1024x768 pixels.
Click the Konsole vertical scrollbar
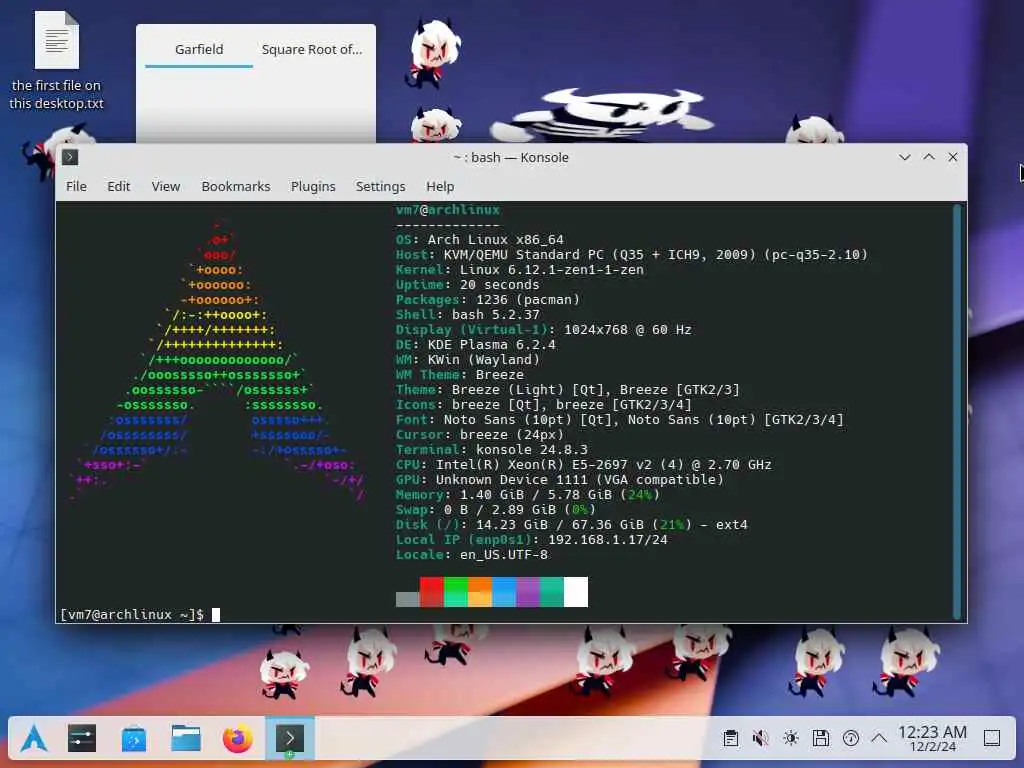click(957, 411)
